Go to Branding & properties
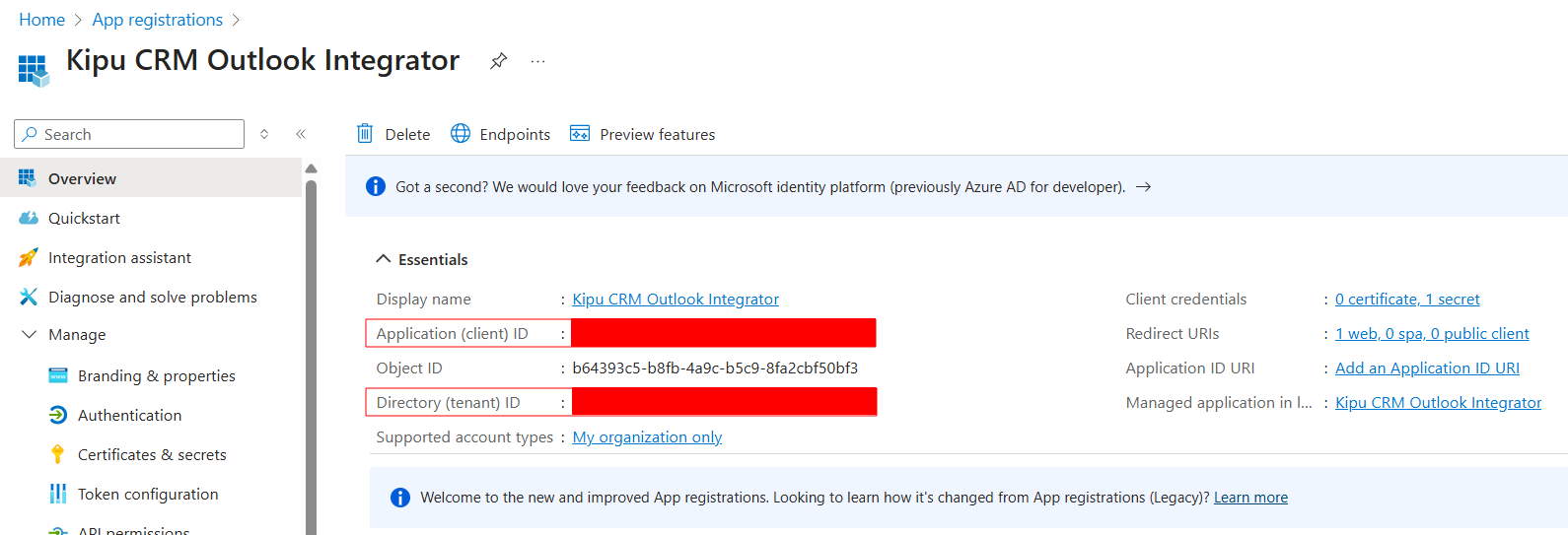1568x535 pixels. (x=156, y=376)
